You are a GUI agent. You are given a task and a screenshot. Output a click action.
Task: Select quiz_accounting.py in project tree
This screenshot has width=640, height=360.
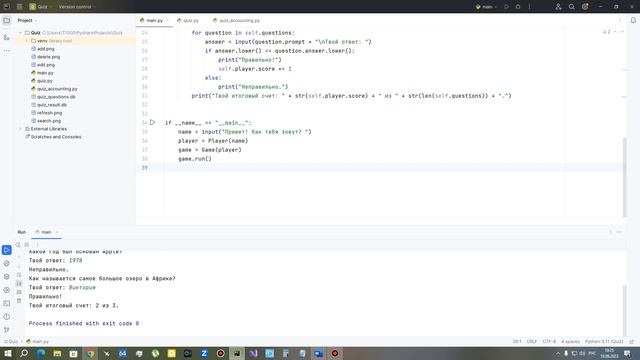[54, 89]
